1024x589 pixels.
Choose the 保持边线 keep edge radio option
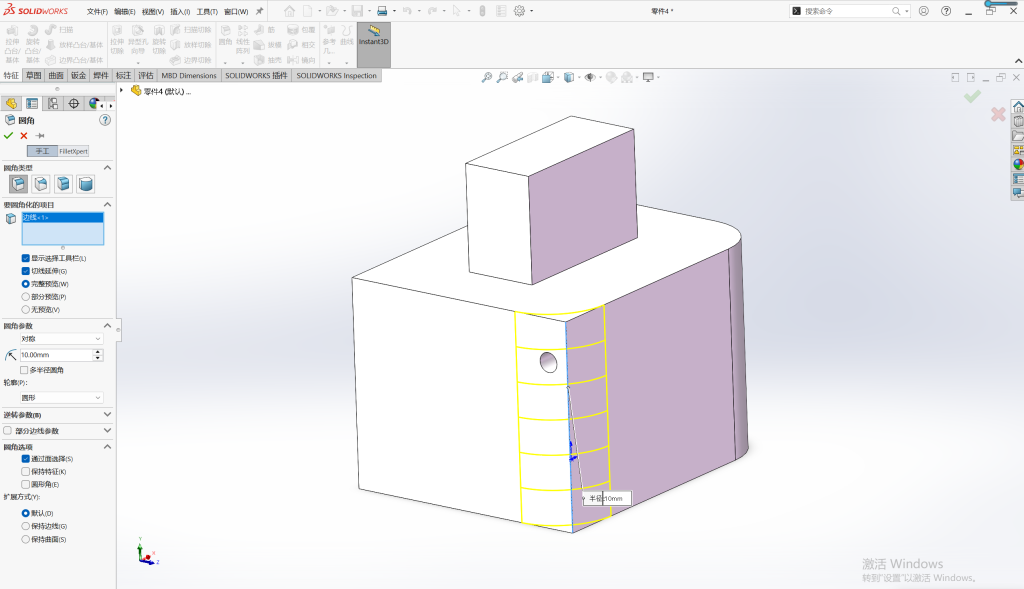click(25, 526)
